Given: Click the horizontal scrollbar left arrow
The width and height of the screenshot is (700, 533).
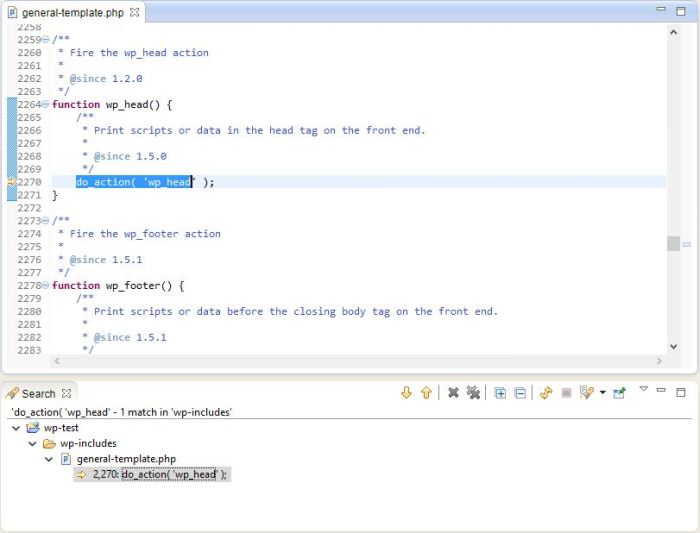Looking at the screenshot, I should click(x=57, y=361).
